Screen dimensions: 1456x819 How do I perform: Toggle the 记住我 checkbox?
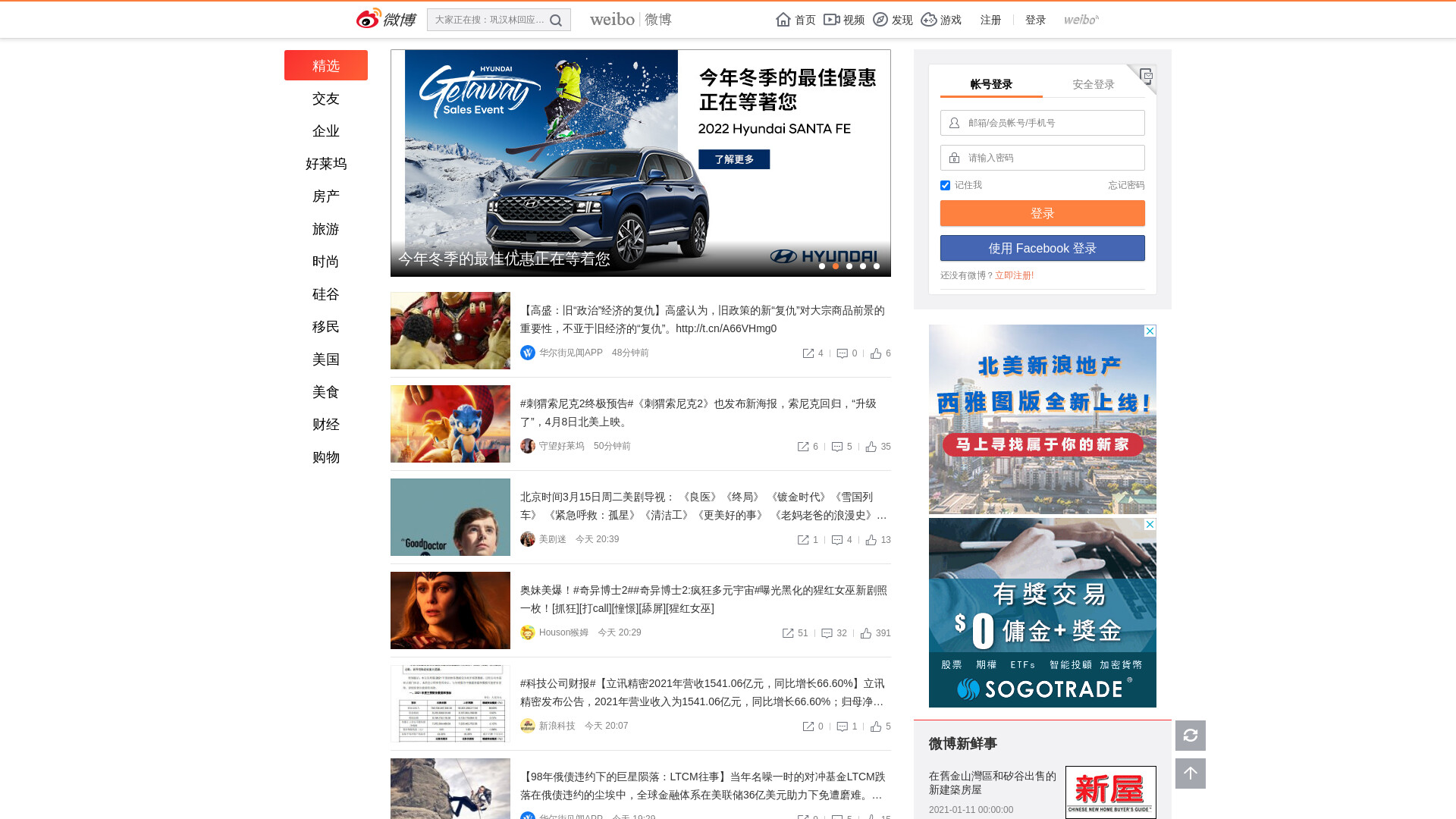point(945,185)
